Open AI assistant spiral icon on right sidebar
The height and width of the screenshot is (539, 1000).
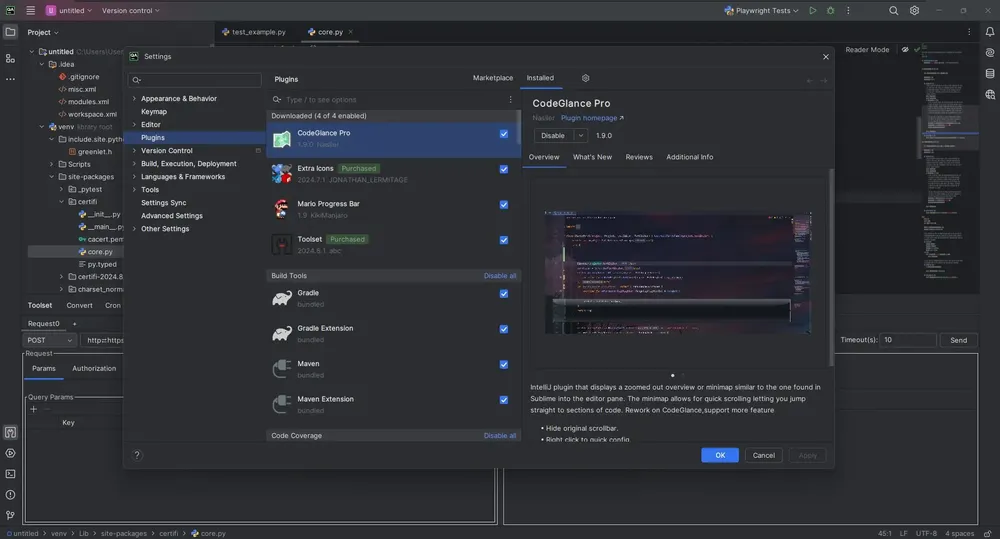tap(990, 53)
